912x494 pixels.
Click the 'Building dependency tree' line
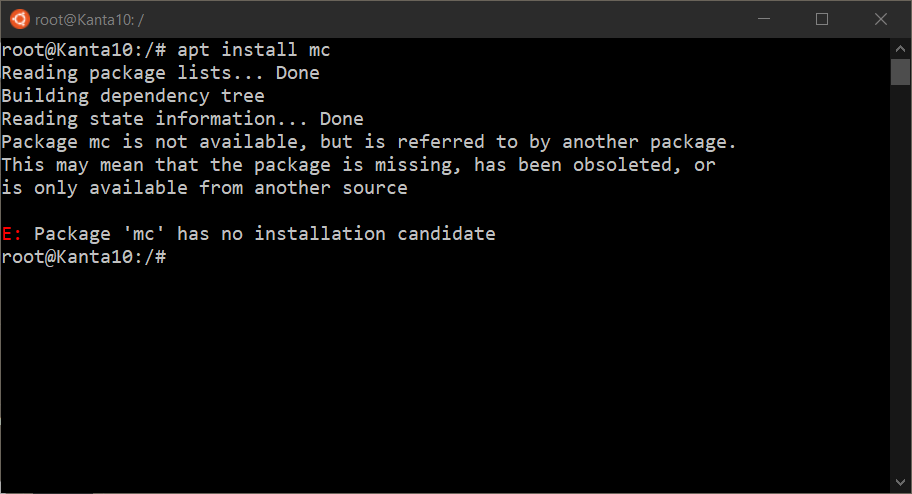tap(133, 96)
